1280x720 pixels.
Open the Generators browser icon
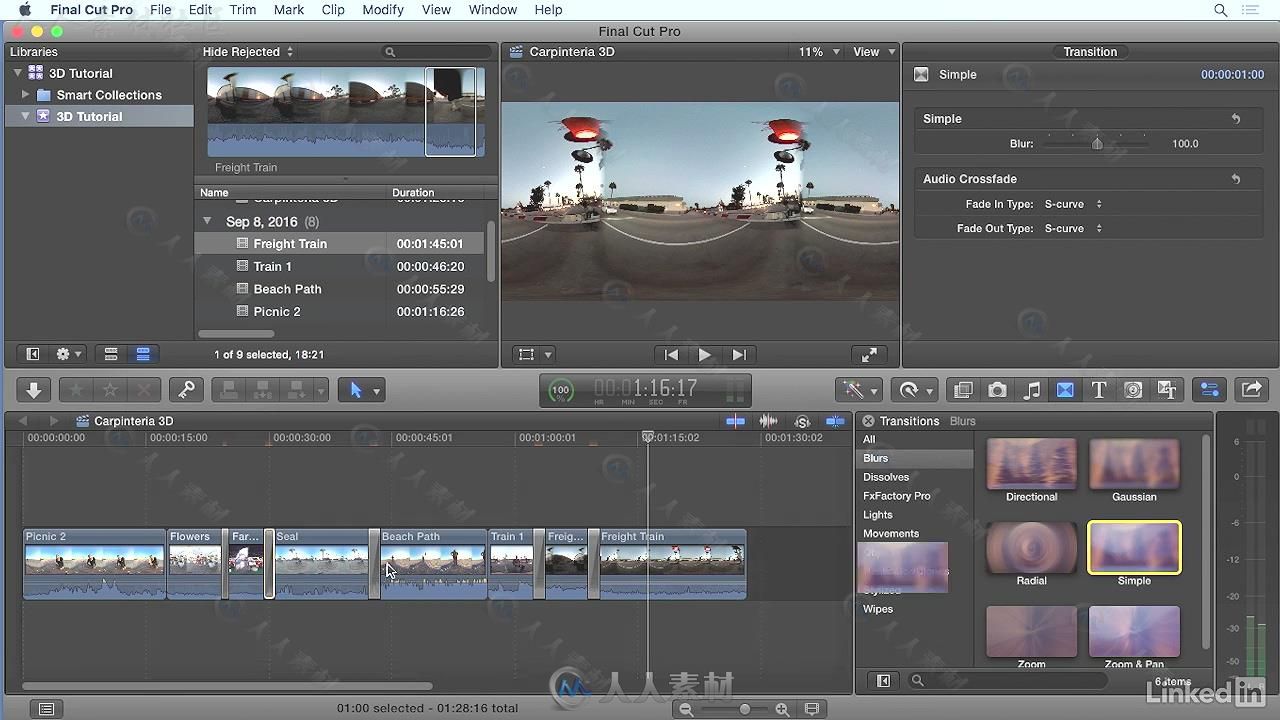pos(1133,390)
